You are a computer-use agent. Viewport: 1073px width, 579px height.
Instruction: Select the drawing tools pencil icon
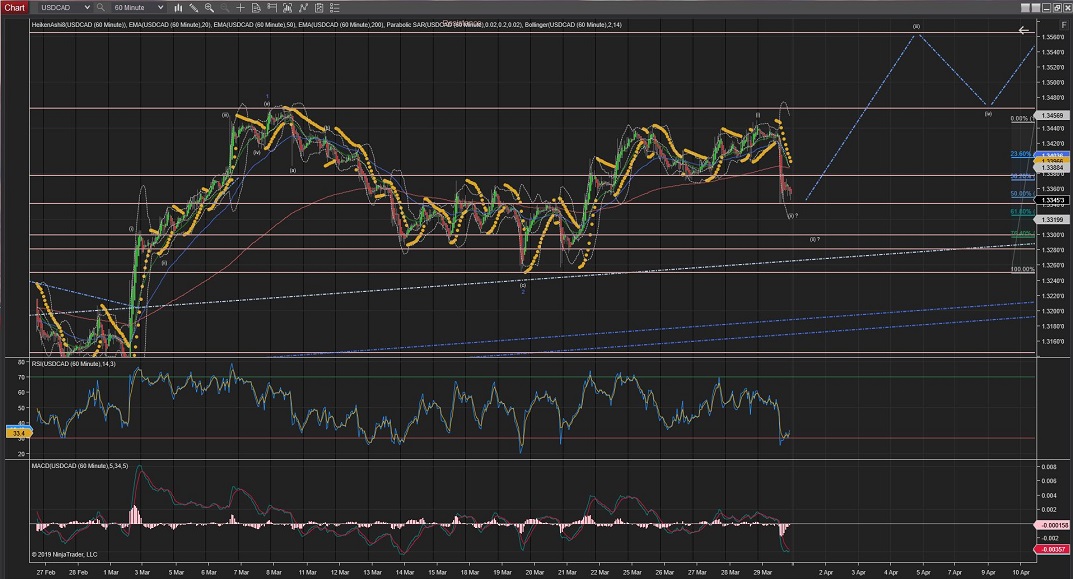[194, 8]
